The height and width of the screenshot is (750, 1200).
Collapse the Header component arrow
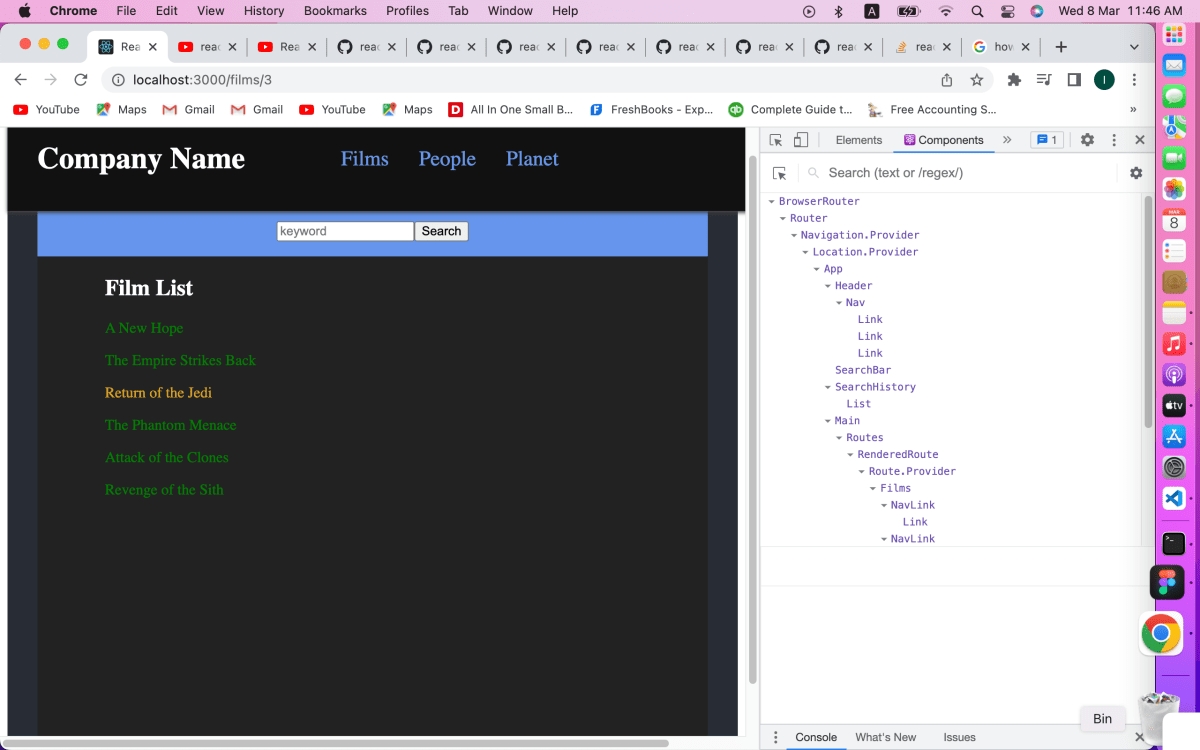coord(828,286)
